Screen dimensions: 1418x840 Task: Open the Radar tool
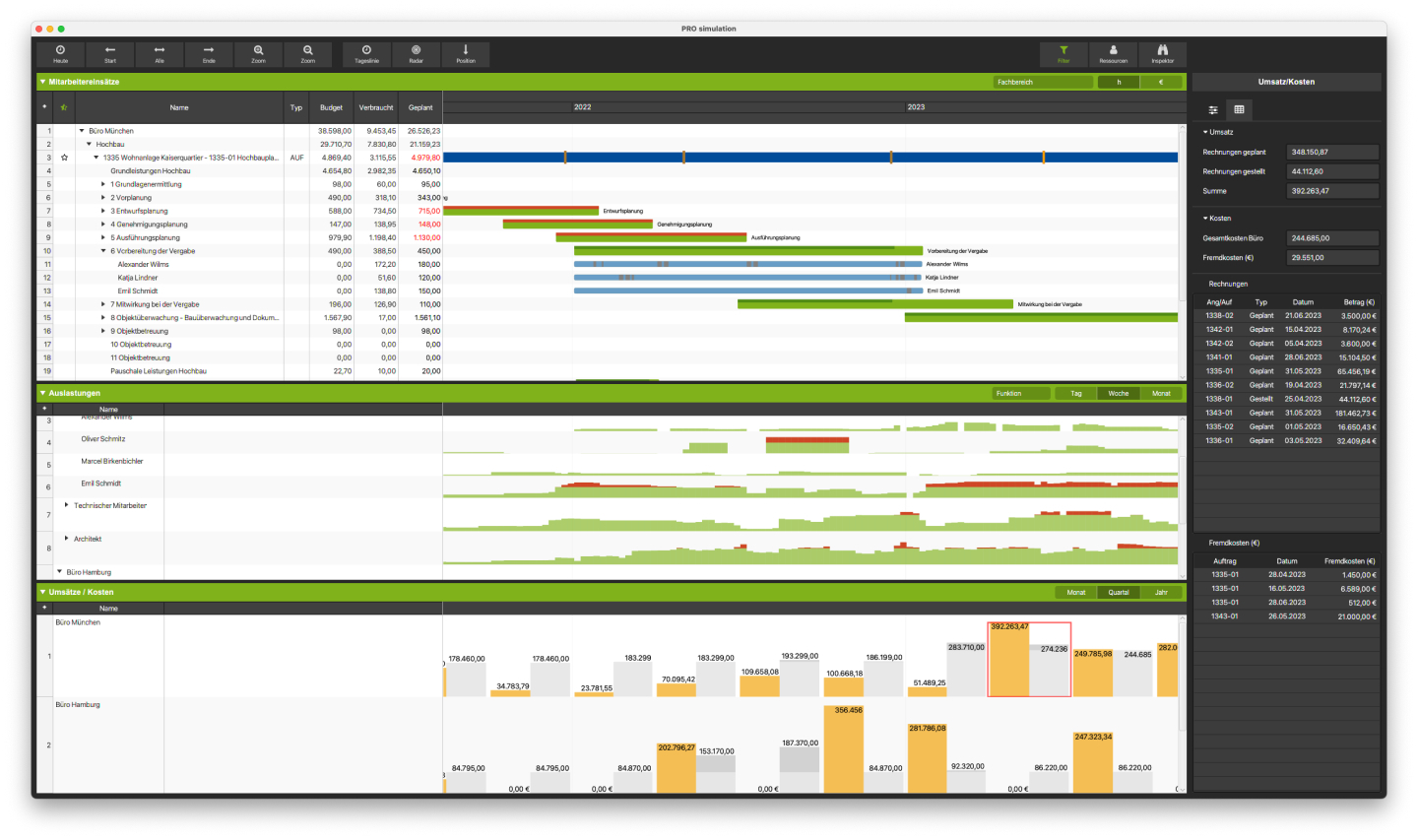tap(416, 53)
